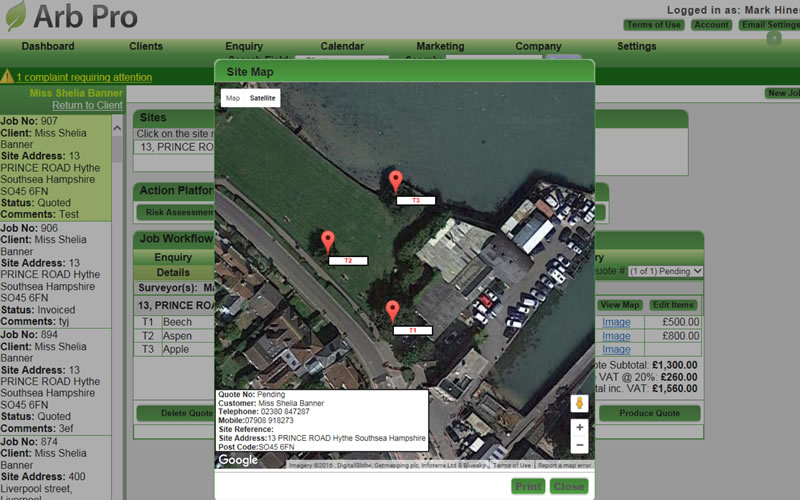Open the Enquiry menu
The image size is (800, 500).
coord(244,46)
